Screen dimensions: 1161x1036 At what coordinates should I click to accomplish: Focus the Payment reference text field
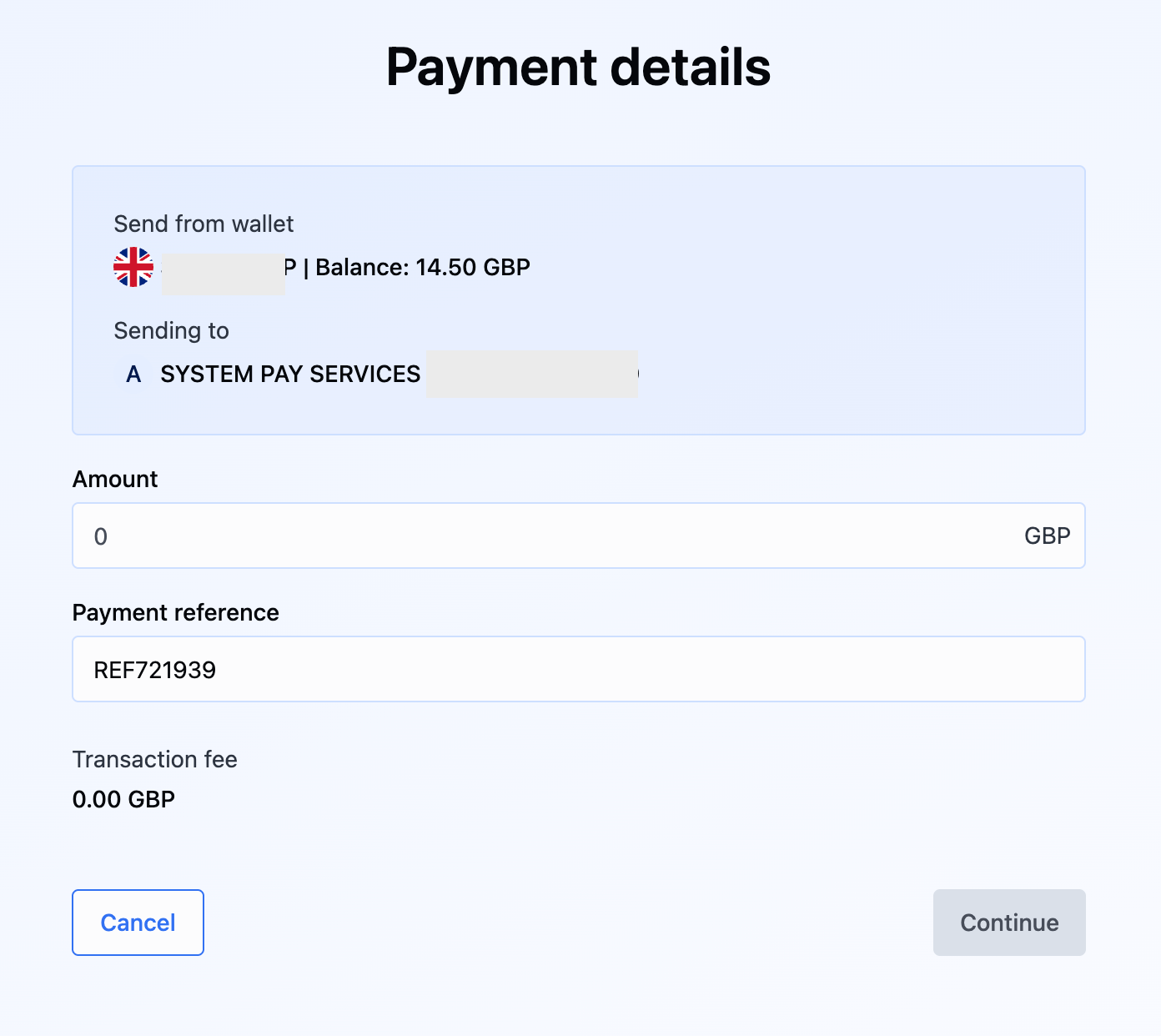point(578,669)
